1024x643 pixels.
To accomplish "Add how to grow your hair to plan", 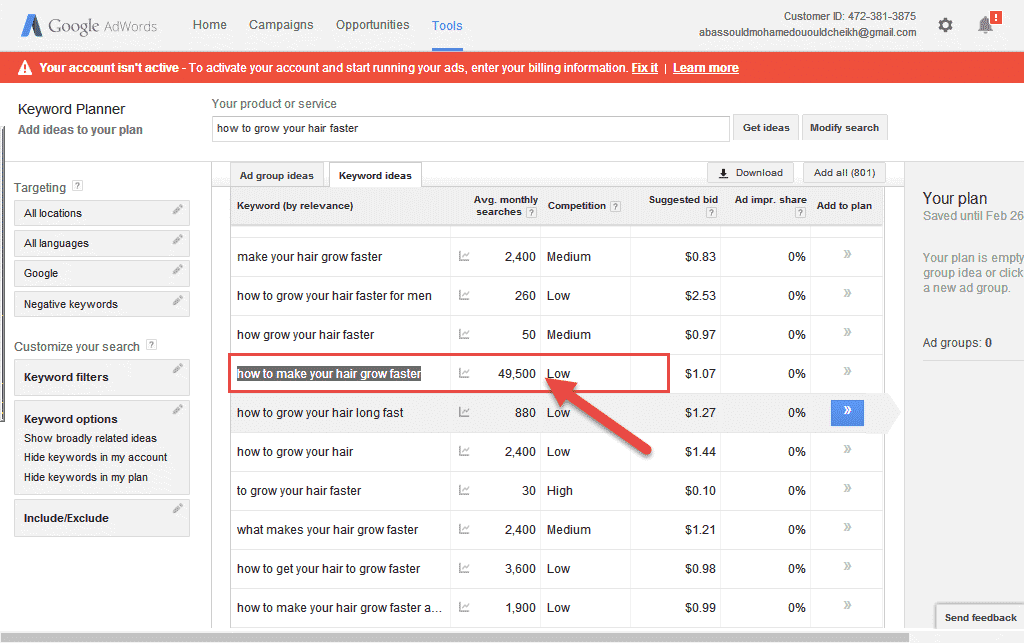I will coord(847,449).
